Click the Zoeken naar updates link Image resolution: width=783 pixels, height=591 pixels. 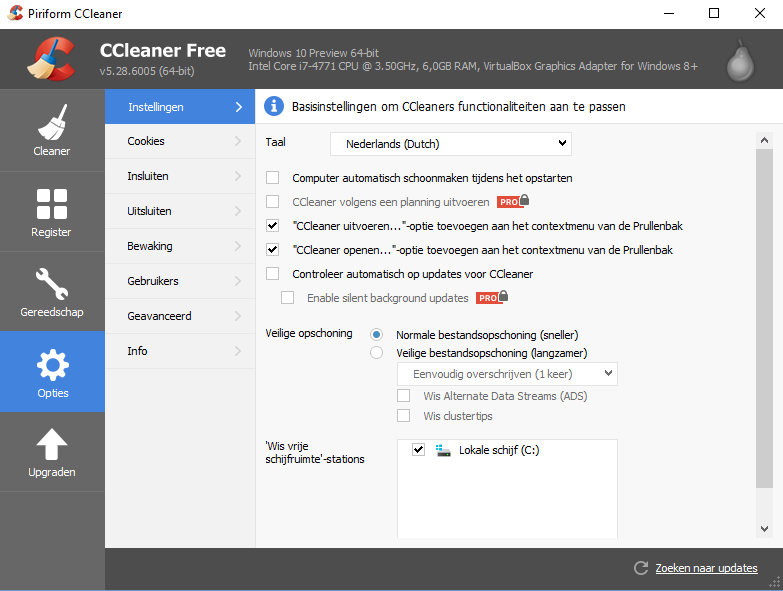[x=706, y=568]
